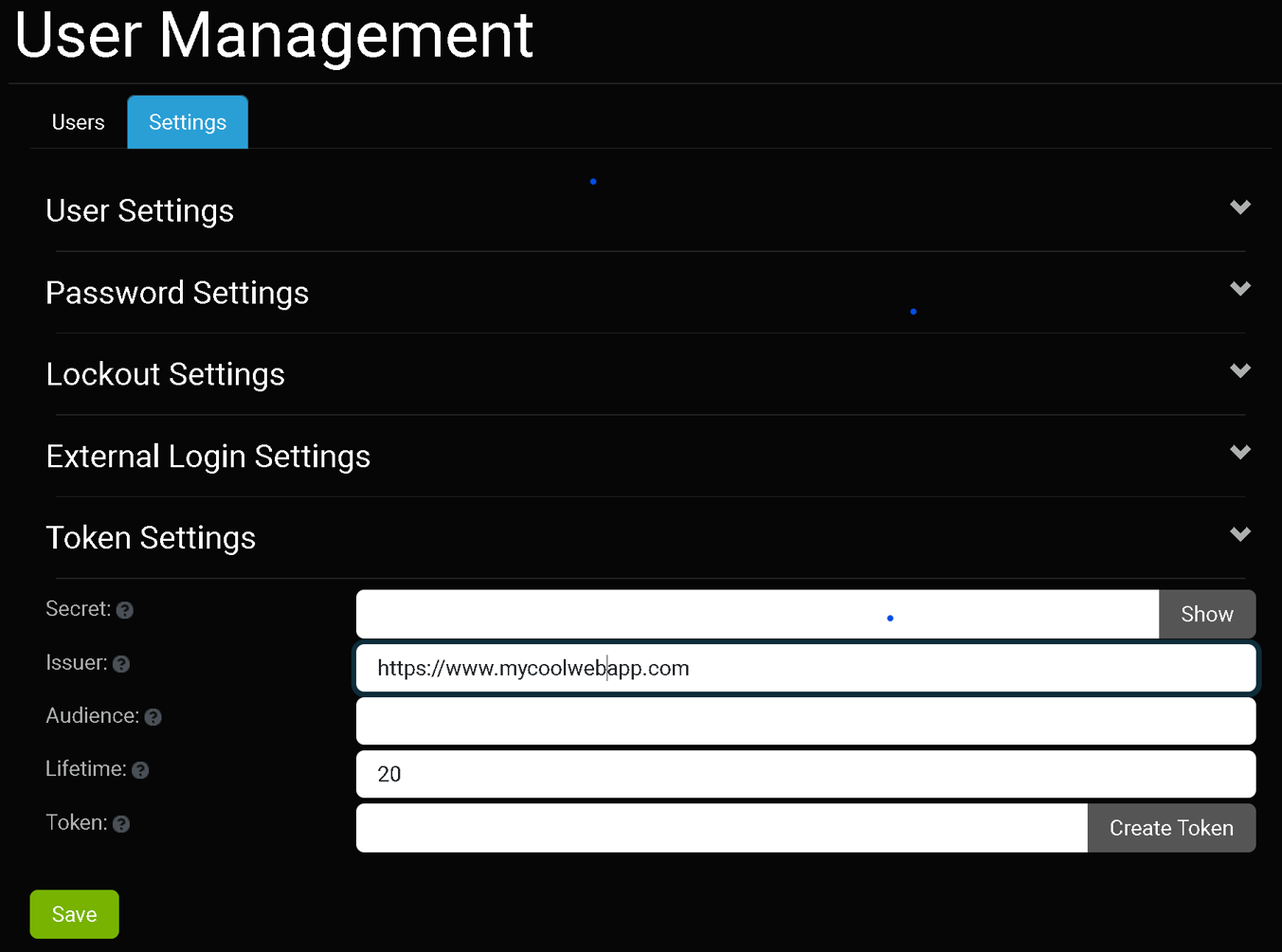Expand Password Settings using its chevron

click(x=1239, y=289)
